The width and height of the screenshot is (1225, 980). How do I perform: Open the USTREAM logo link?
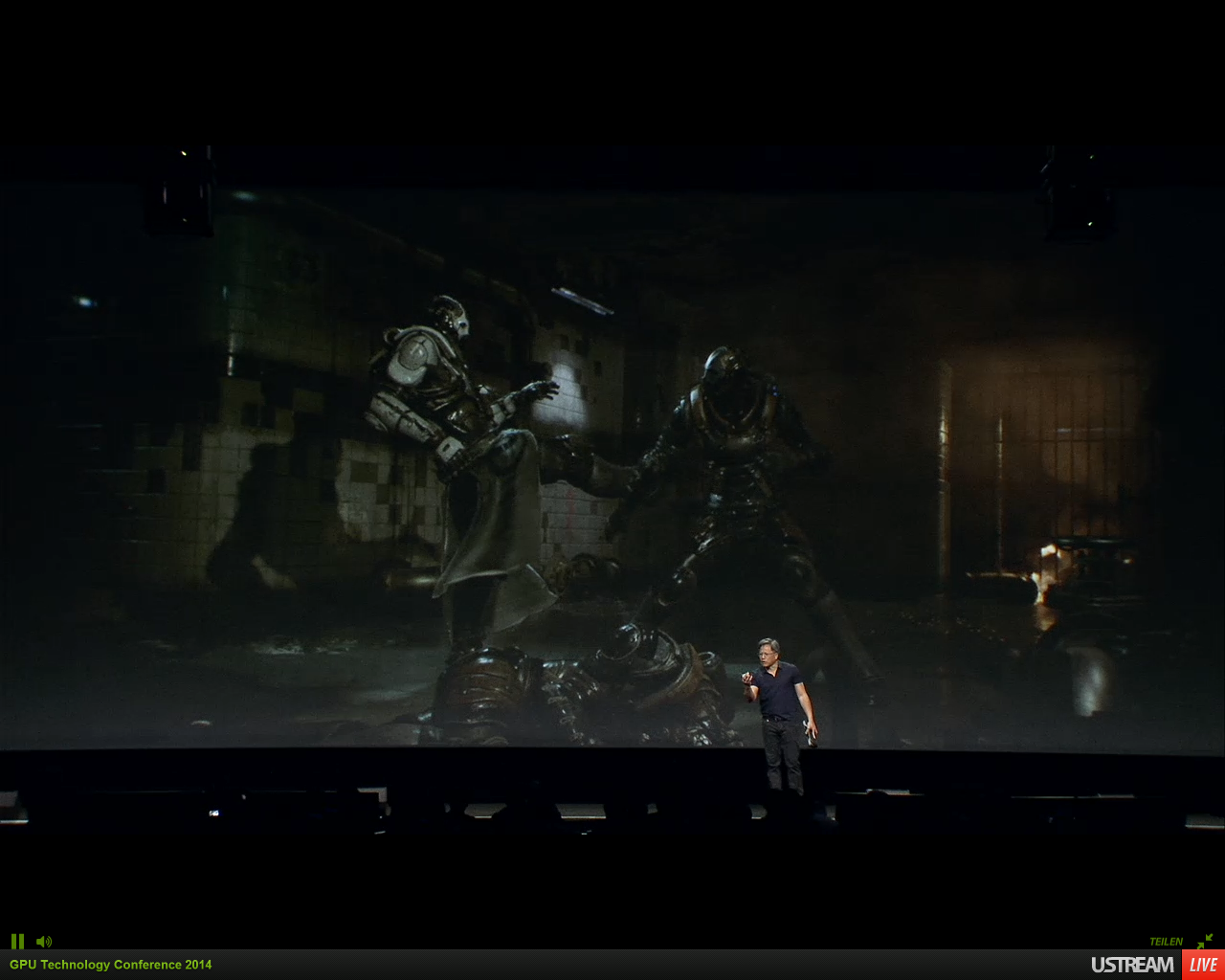pos(1132,965)
